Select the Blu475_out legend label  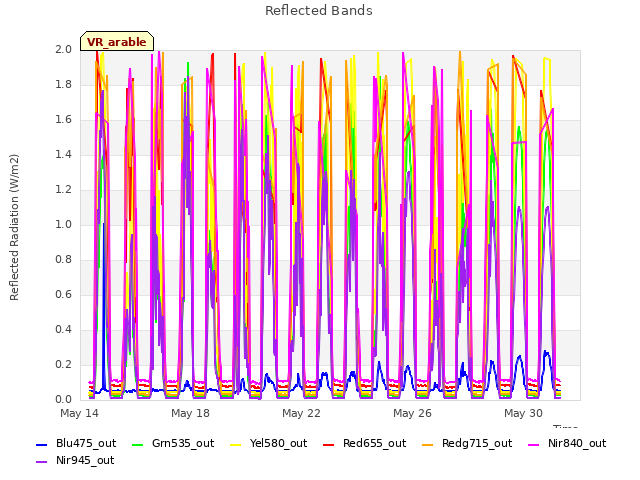[x=86, y=443]
